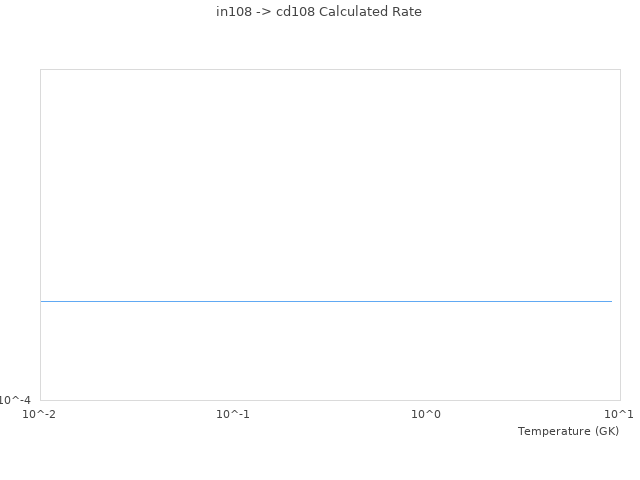
Task: Select "in108" in the chart title
Action: 232,12
